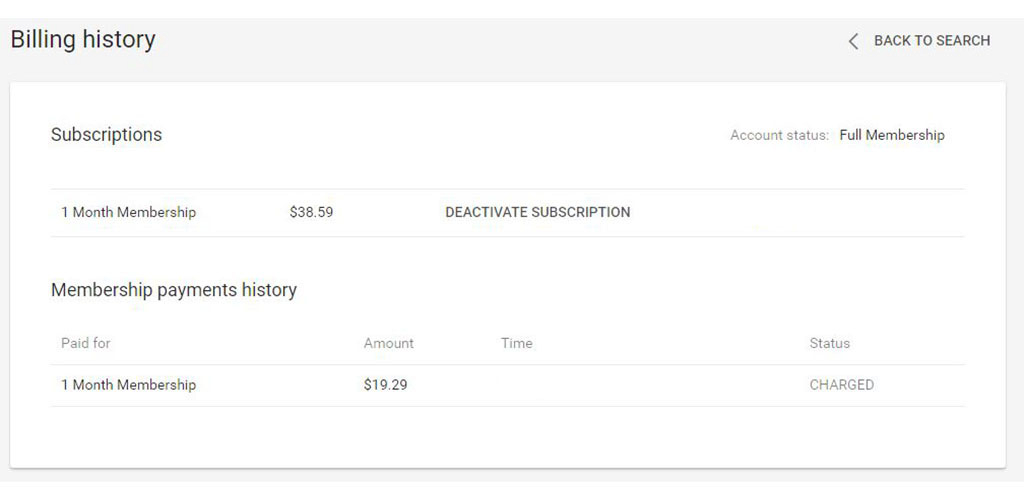Click the BACK TO SEARCH link
This screenshot has width=1024, height=500.
tap(931, 41)
